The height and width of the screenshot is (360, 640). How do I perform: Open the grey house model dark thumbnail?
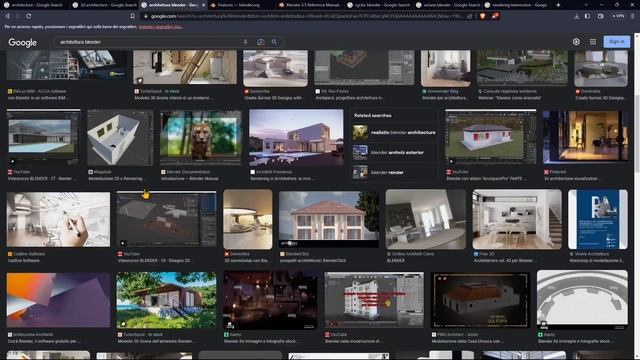(x=480, y=300)
